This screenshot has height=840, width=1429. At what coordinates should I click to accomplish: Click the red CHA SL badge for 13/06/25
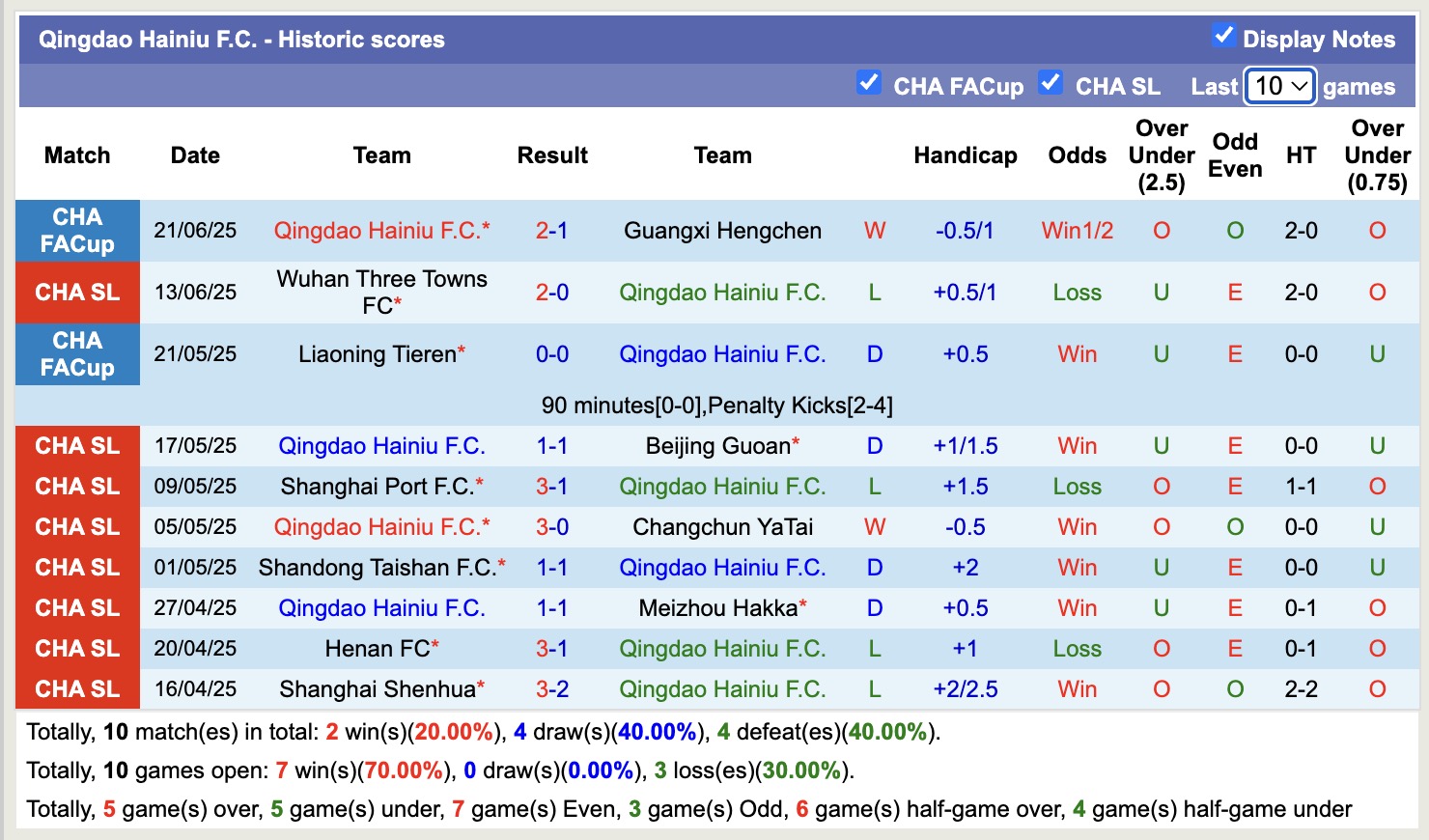[77, 293]
